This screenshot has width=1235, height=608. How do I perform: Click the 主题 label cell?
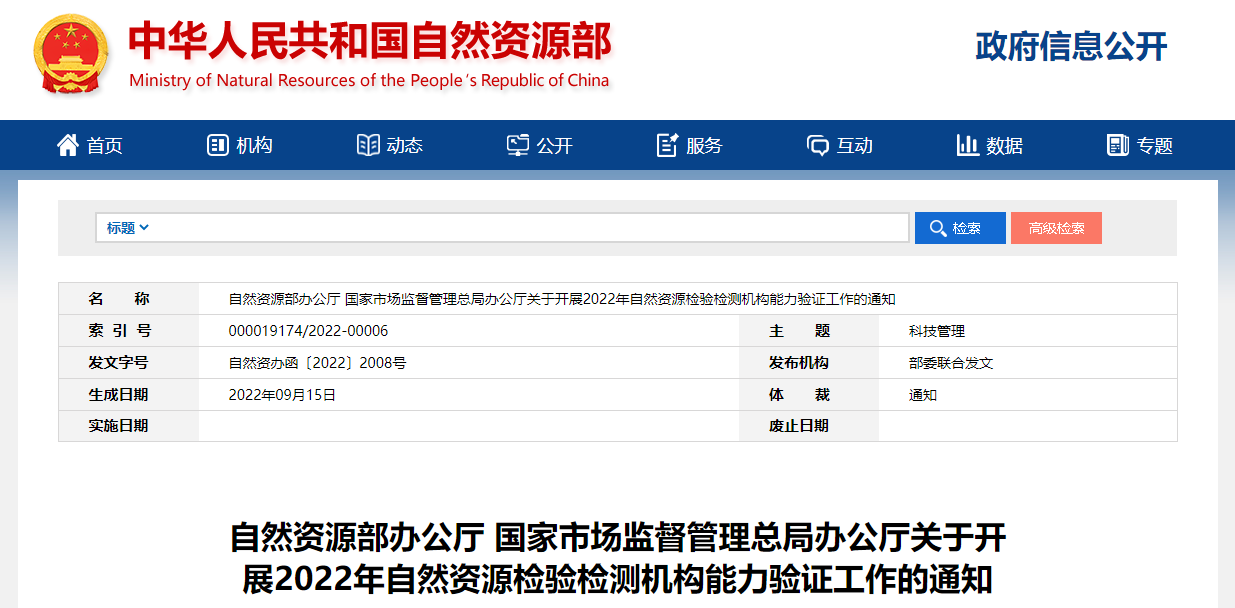(x=809, y=331)
